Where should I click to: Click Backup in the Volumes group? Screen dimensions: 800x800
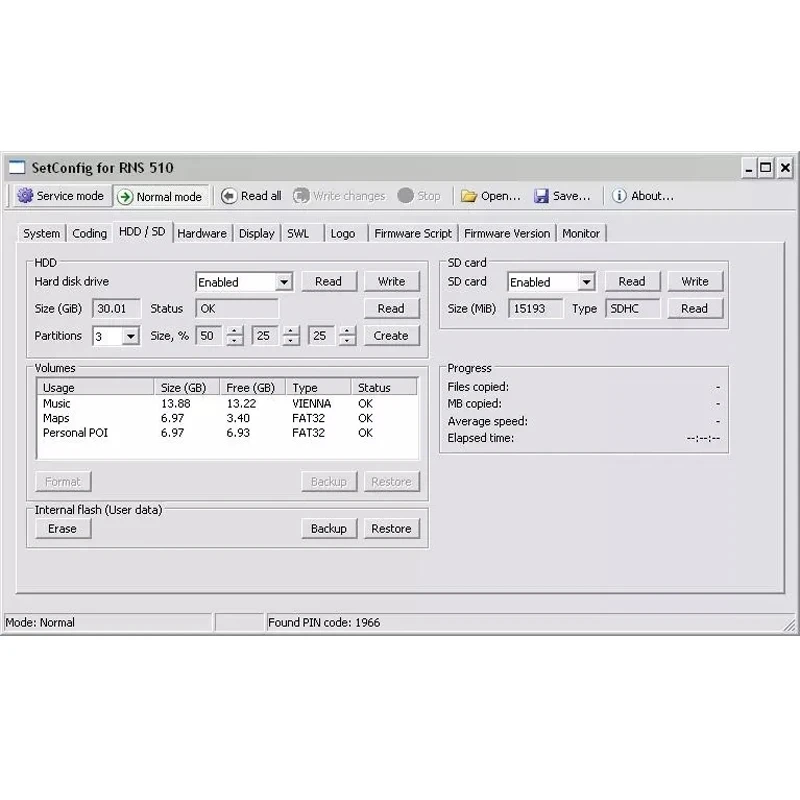(329, 482)
